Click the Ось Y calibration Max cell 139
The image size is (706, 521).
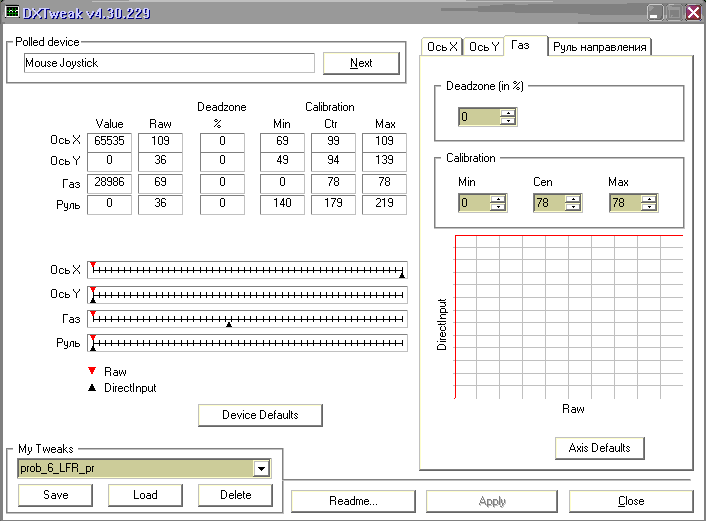tap(385, 161)
